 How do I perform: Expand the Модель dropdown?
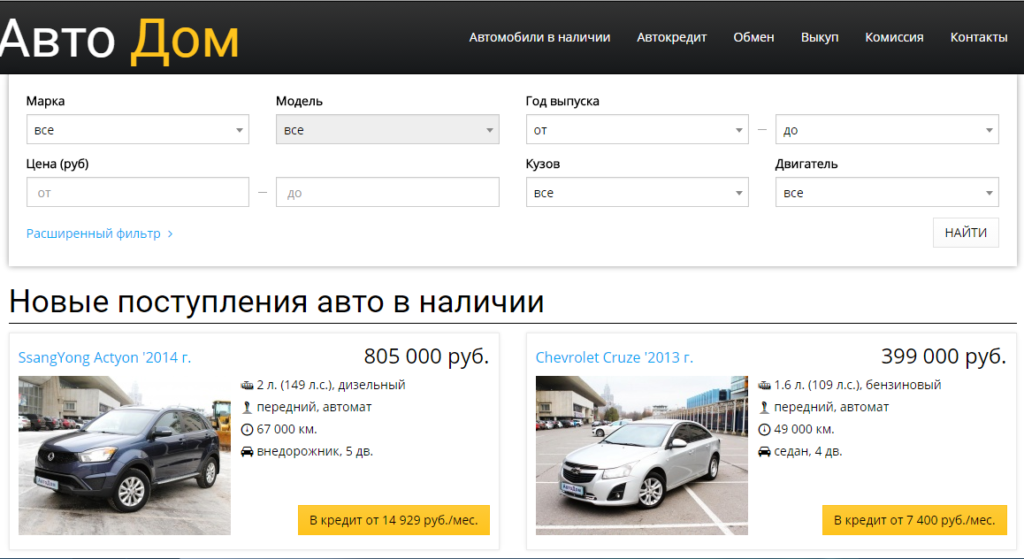[387, 129]
